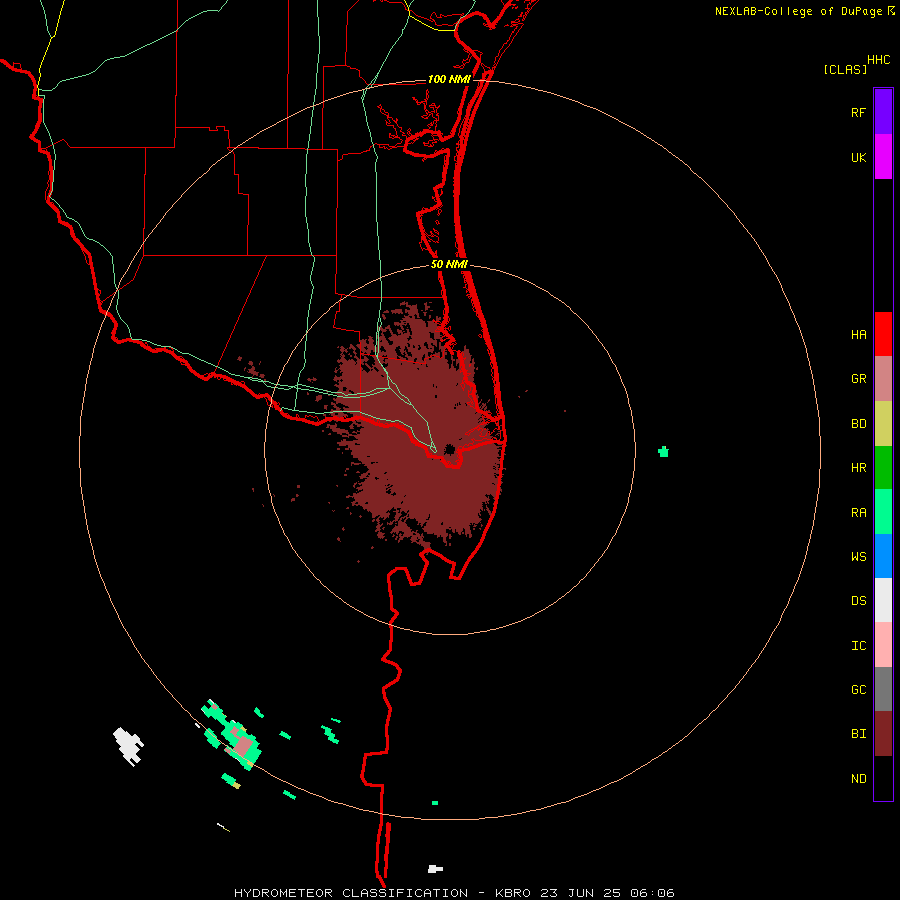Click the HA red legend swatch
The image size is (900, 900).
click(883, 334)
